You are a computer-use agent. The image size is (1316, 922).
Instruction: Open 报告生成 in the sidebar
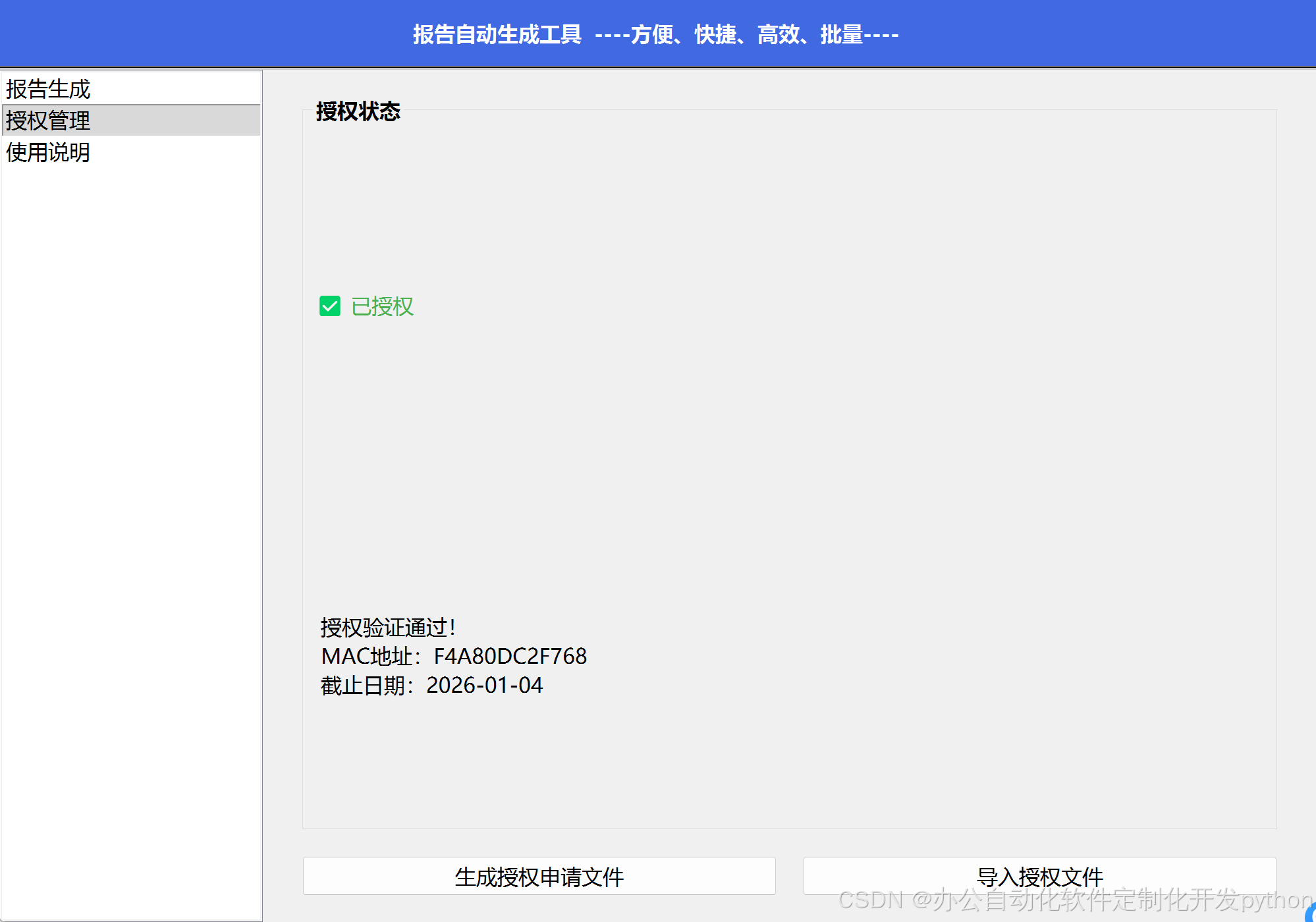[48, 89]
